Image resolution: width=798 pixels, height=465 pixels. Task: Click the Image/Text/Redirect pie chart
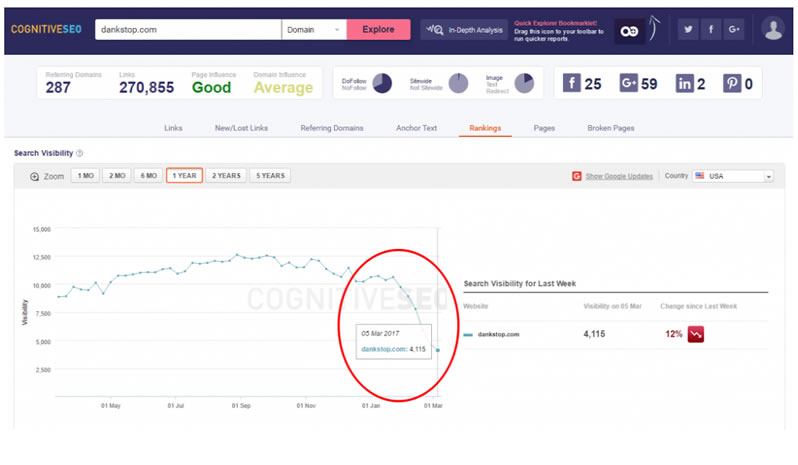point(524,83)
